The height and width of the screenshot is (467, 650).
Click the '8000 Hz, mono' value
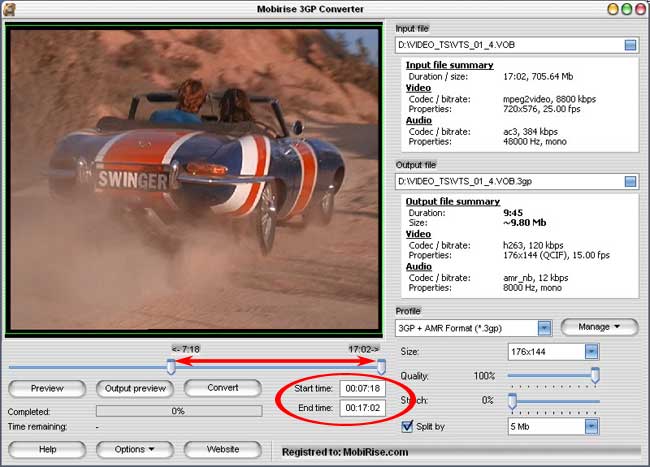click(532, 288)
